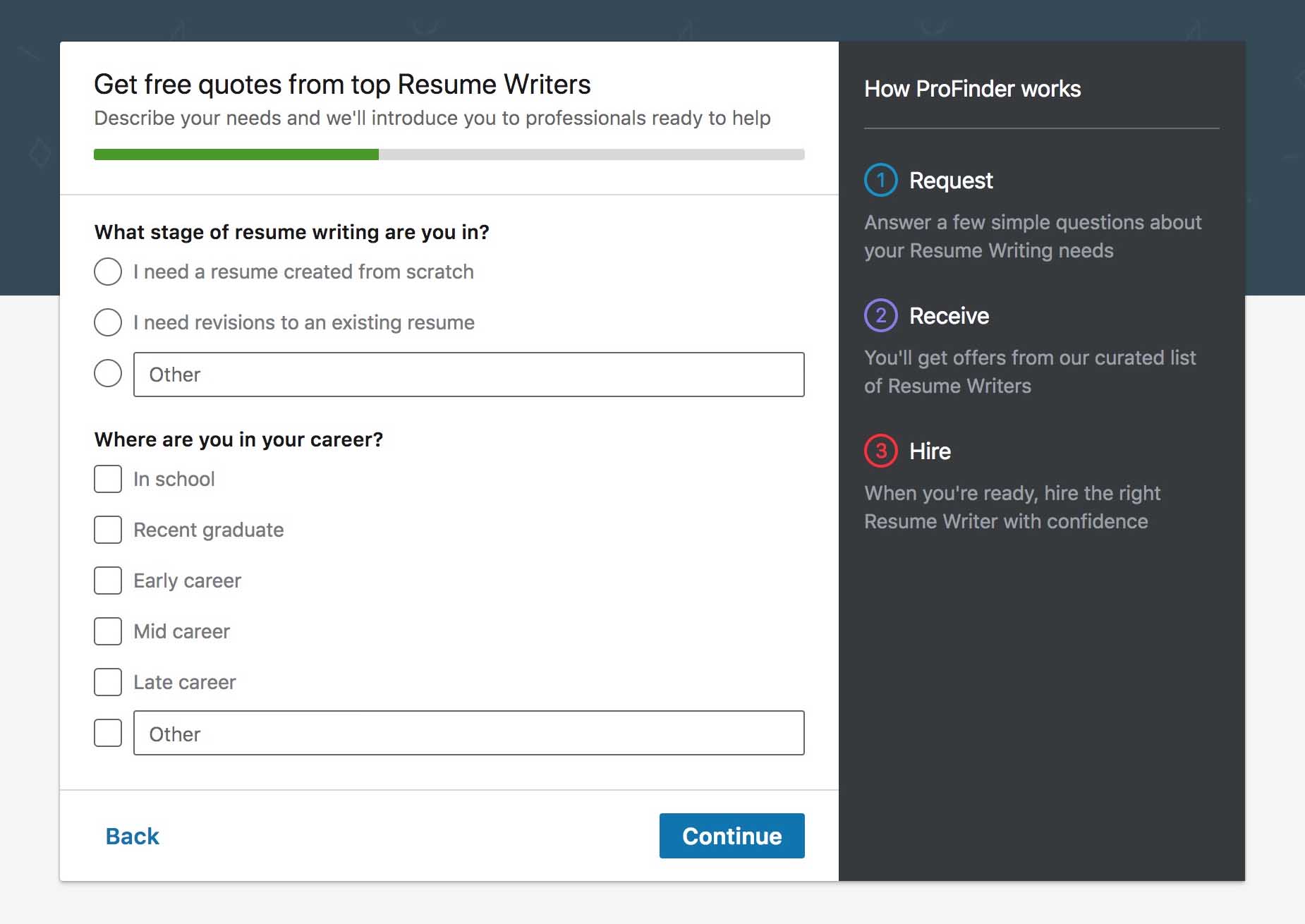Screen dimensions: 1305x924
Task: Check the In school checkbox
Action: pos(108,479)
